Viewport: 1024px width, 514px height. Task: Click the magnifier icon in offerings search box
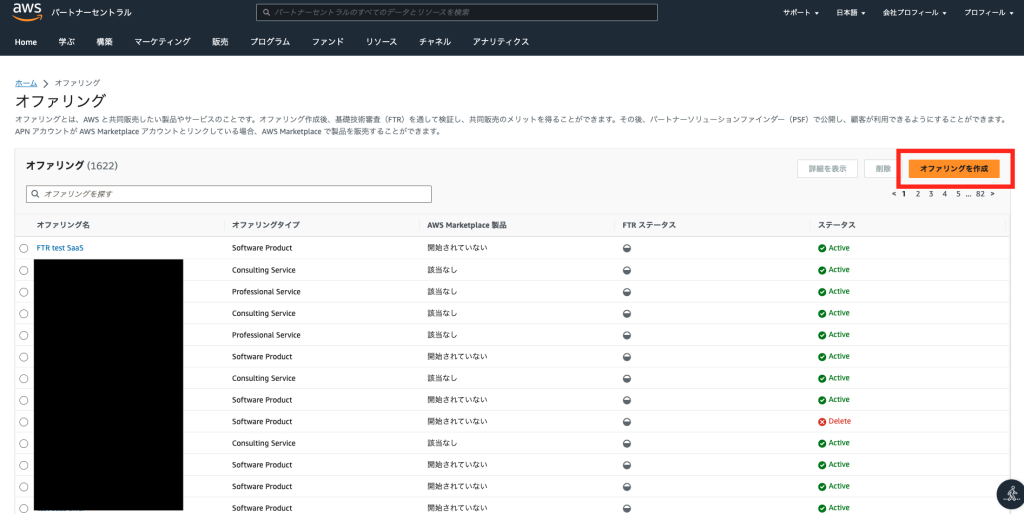(x=36, y=194)
